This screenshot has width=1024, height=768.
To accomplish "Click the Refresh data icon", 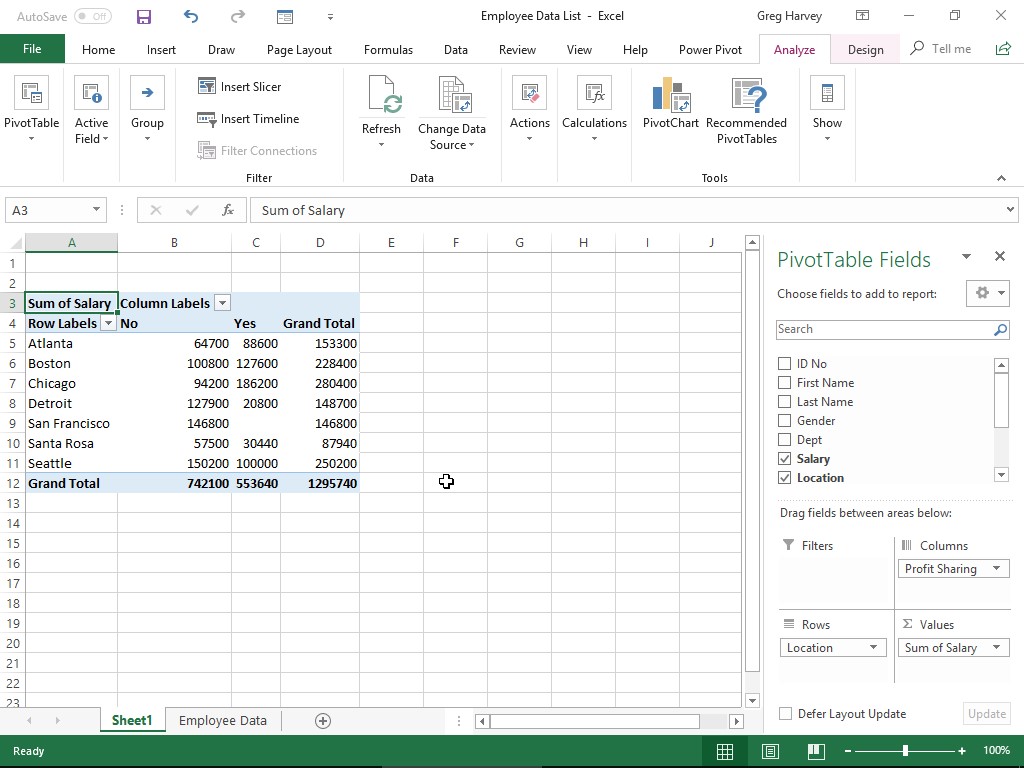I will tap(381, 98).
